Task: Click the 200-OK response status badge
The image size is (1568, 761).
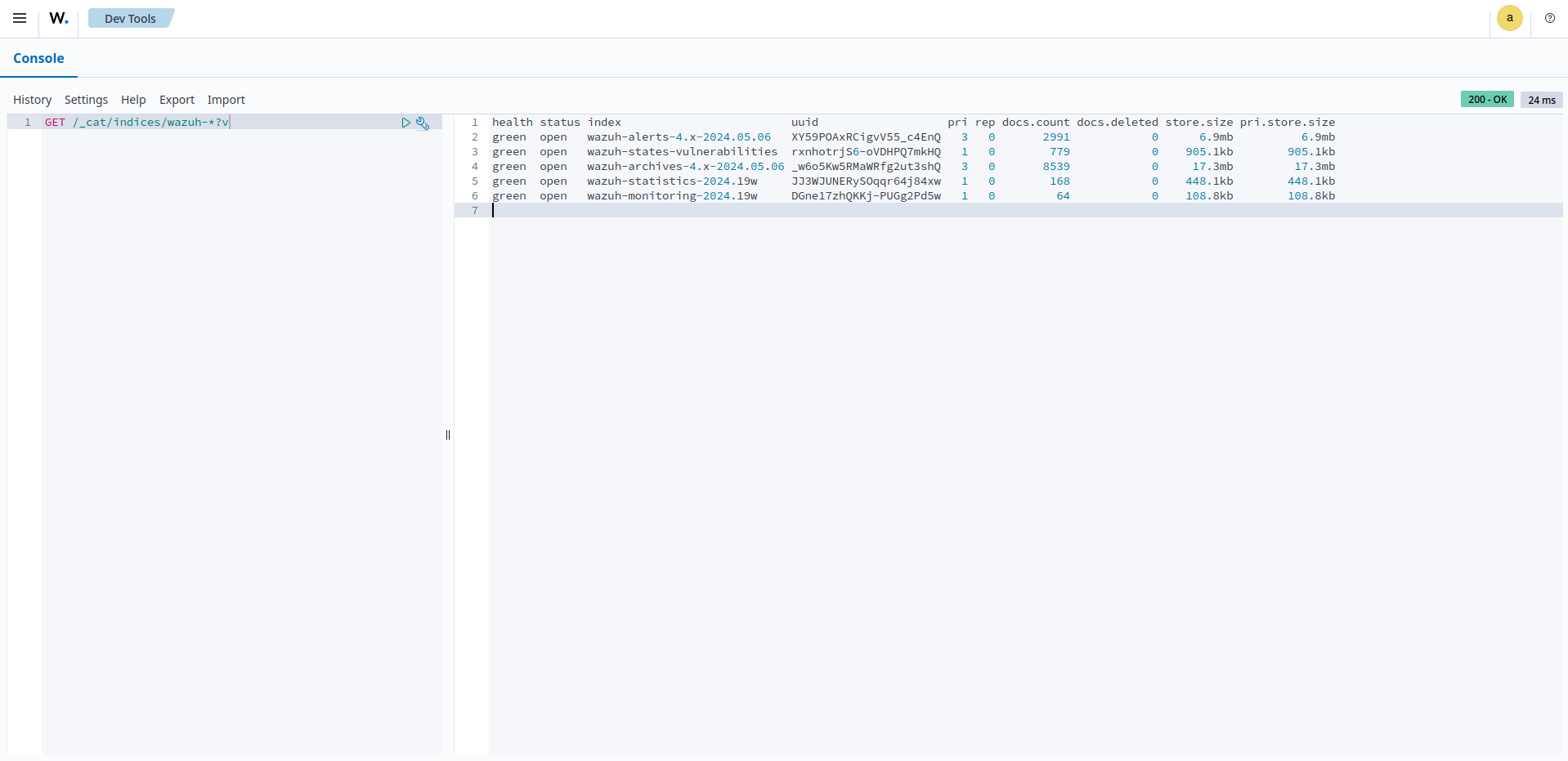Action: [x=1486, y=99]
